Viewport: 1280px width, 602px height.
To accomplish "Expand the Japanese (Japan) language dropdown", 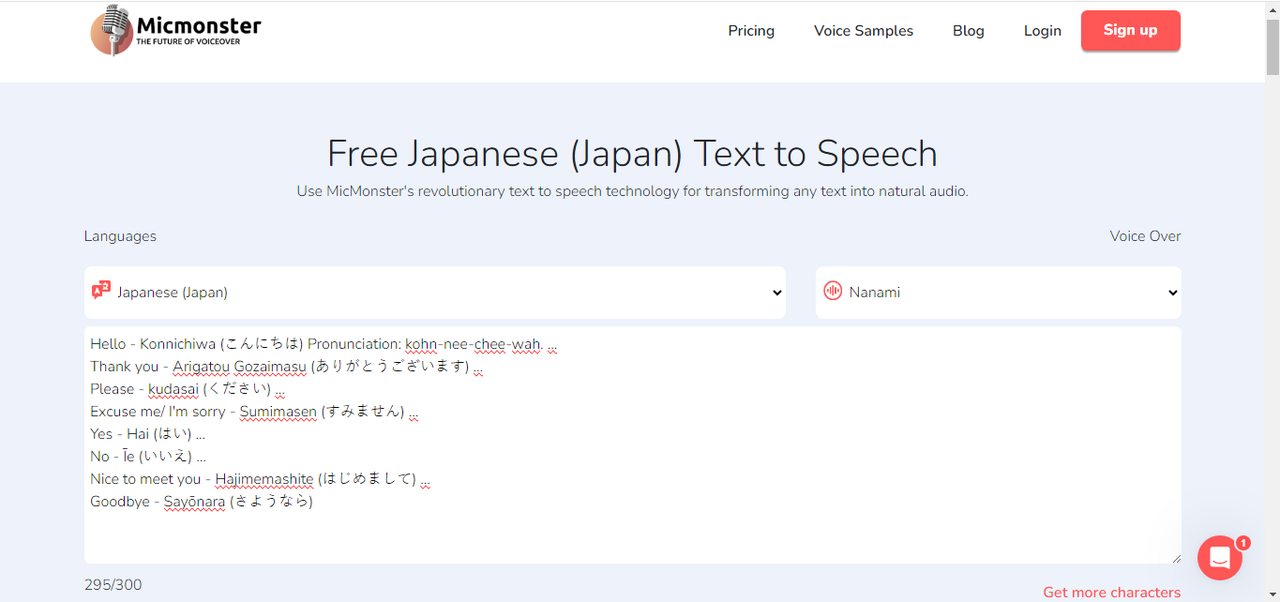I will [x=435, y=292].
